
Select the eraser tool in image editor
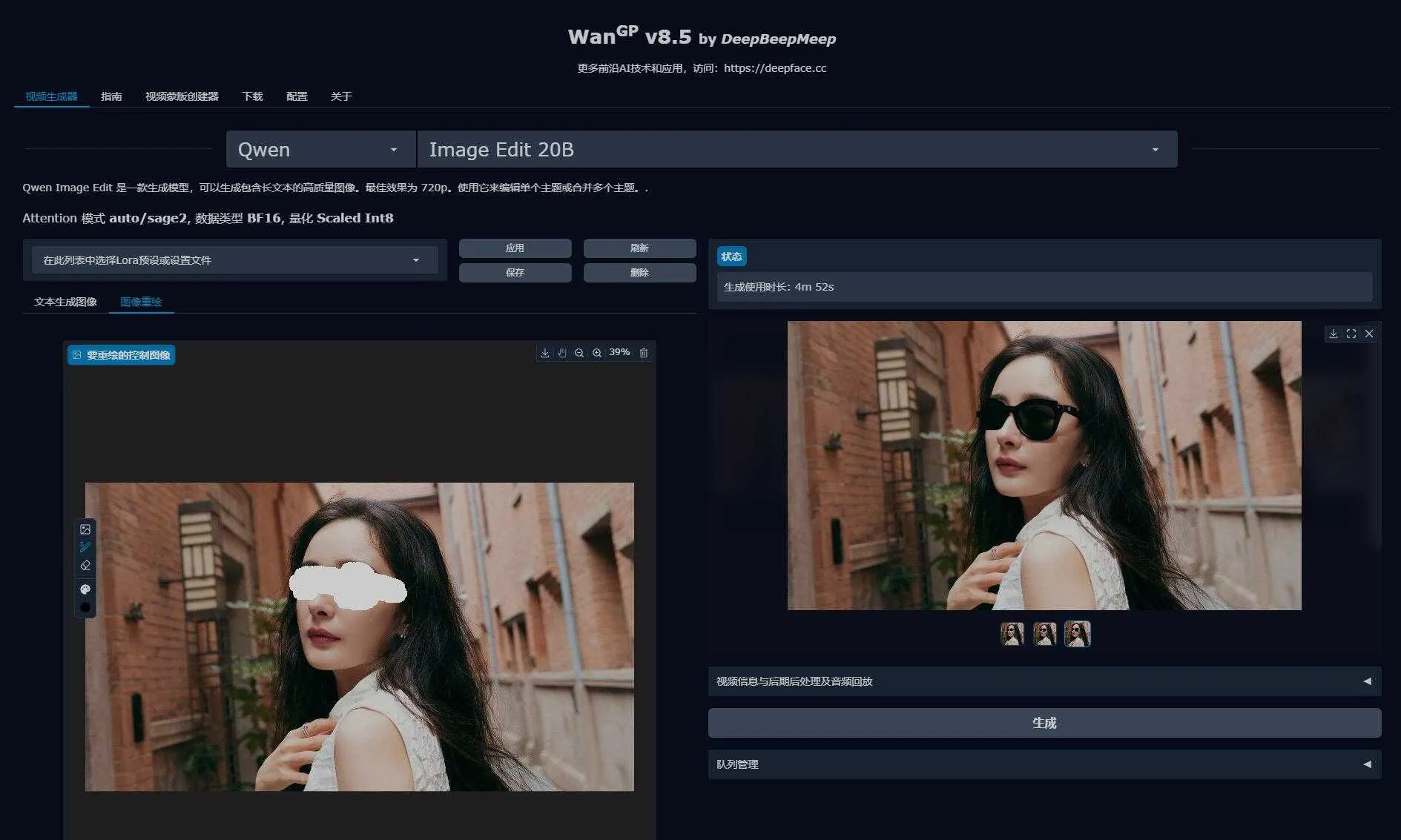(x=85, y=566)
